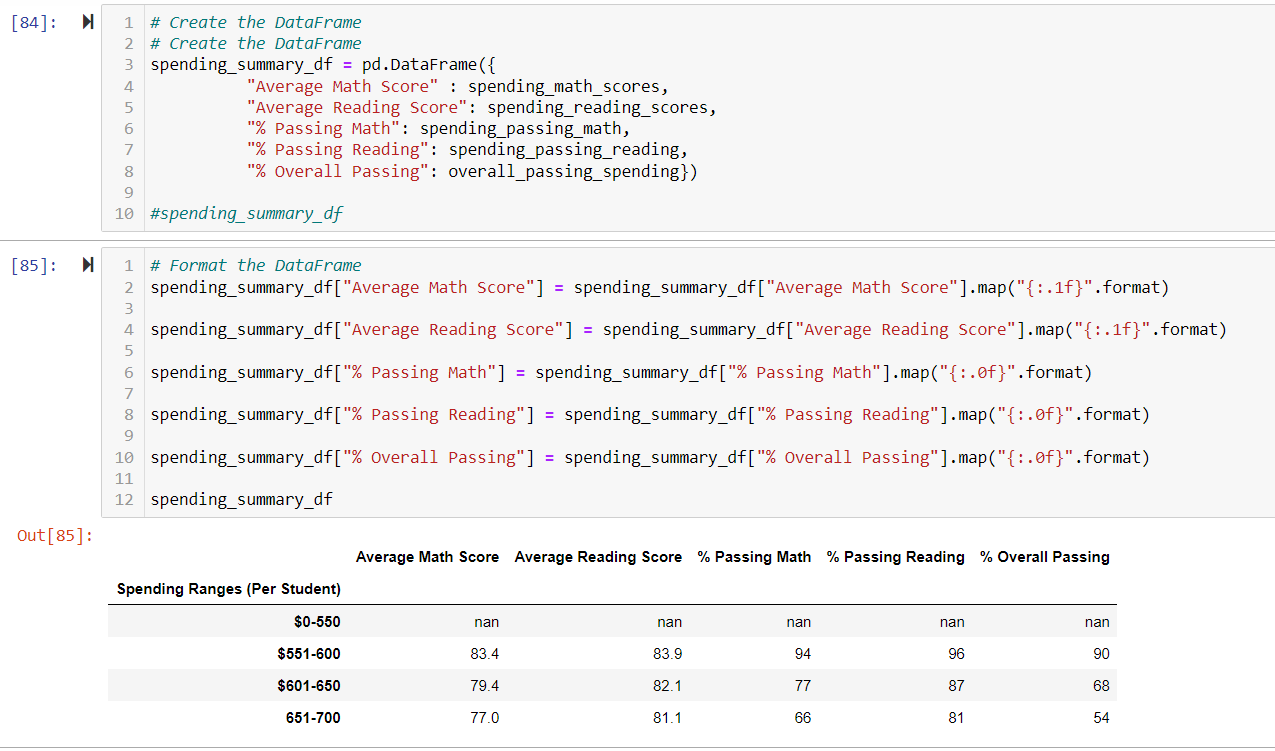Click the 81 value in 651-700 row
This screenshot has width=1275, height=751.
(x=956, y=718)
